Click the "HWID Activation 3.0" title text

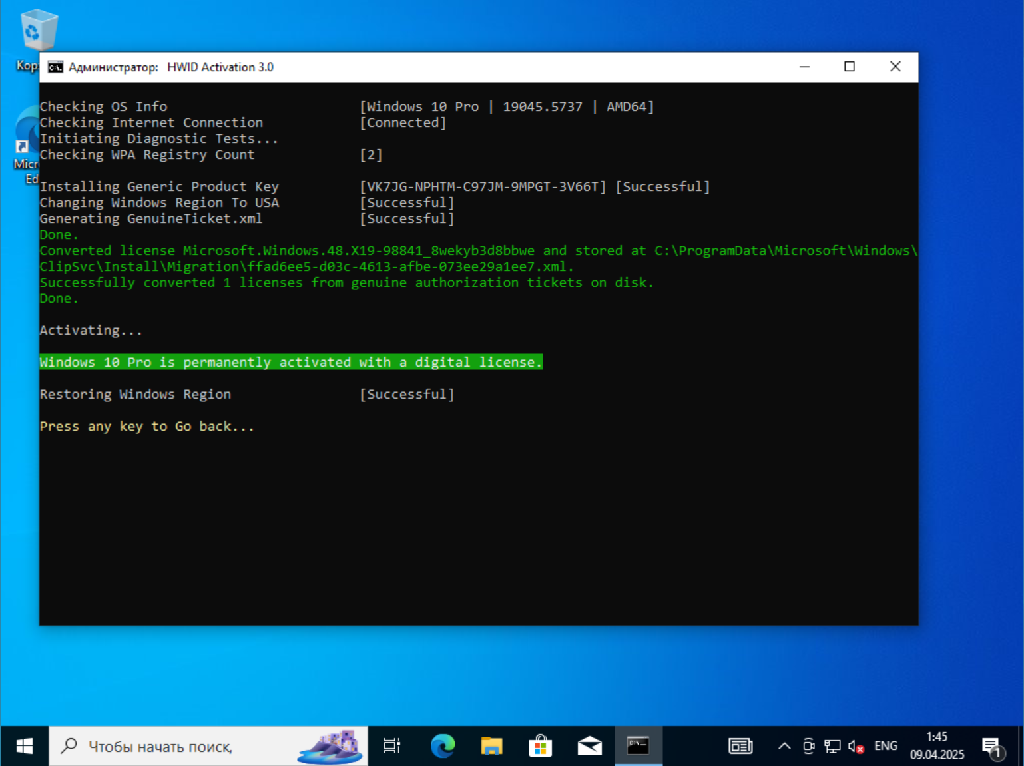coord(220,67)
